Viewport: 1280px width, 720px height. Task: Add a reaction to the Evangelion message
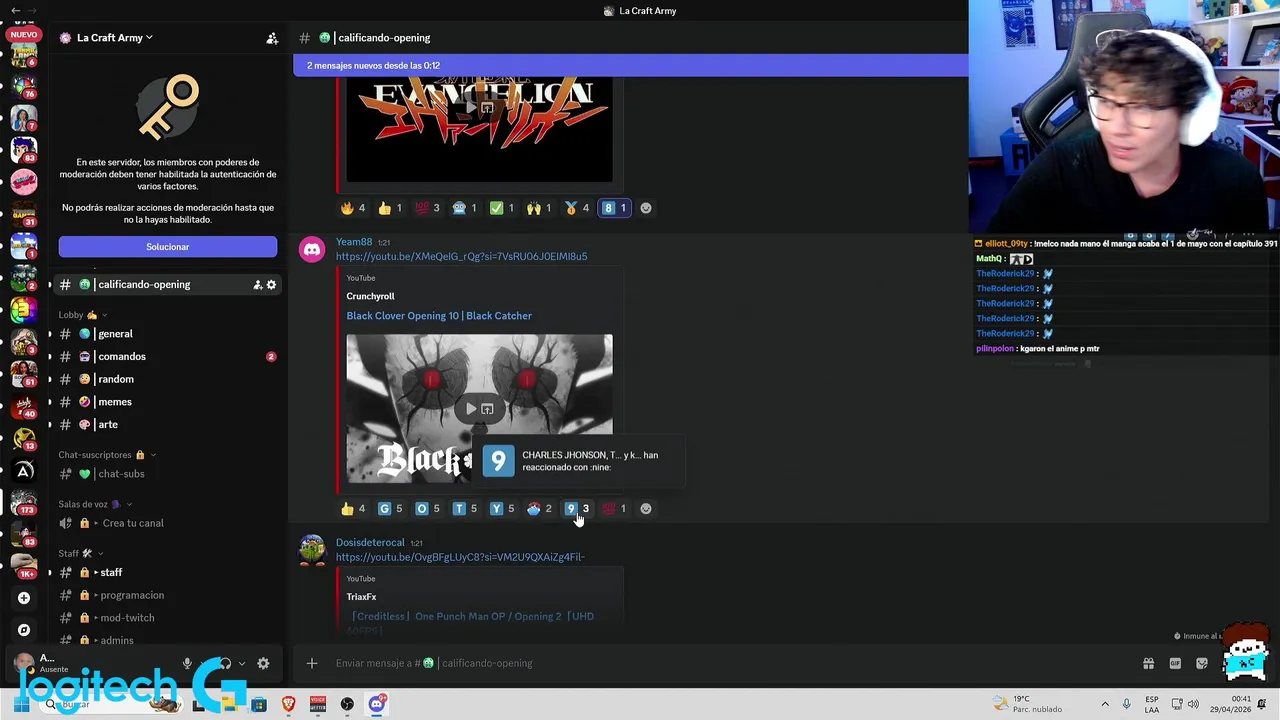(646, 208)
